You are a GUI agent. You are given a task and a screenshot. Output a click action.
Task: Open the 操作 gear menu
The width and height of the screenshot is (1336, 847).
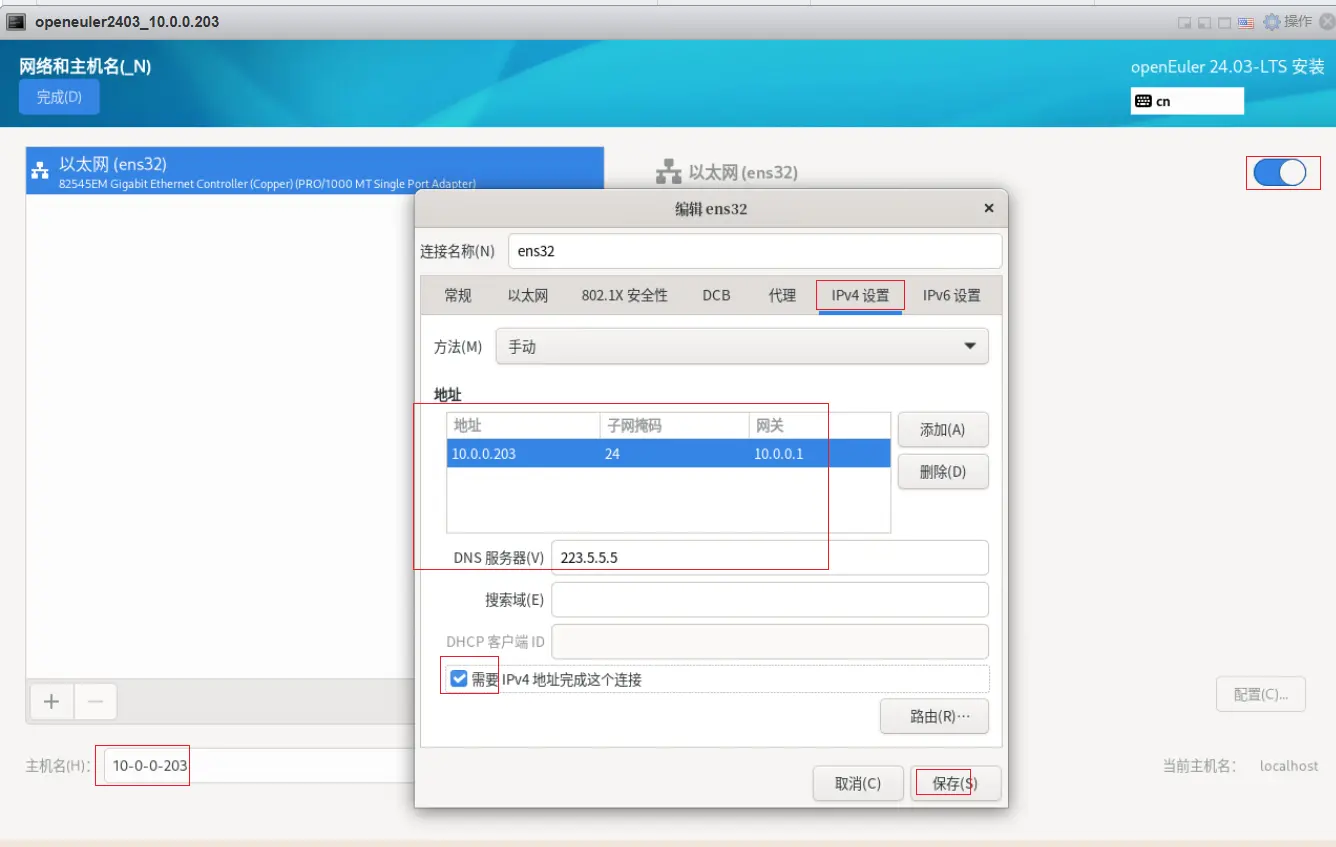point(1288,21)
